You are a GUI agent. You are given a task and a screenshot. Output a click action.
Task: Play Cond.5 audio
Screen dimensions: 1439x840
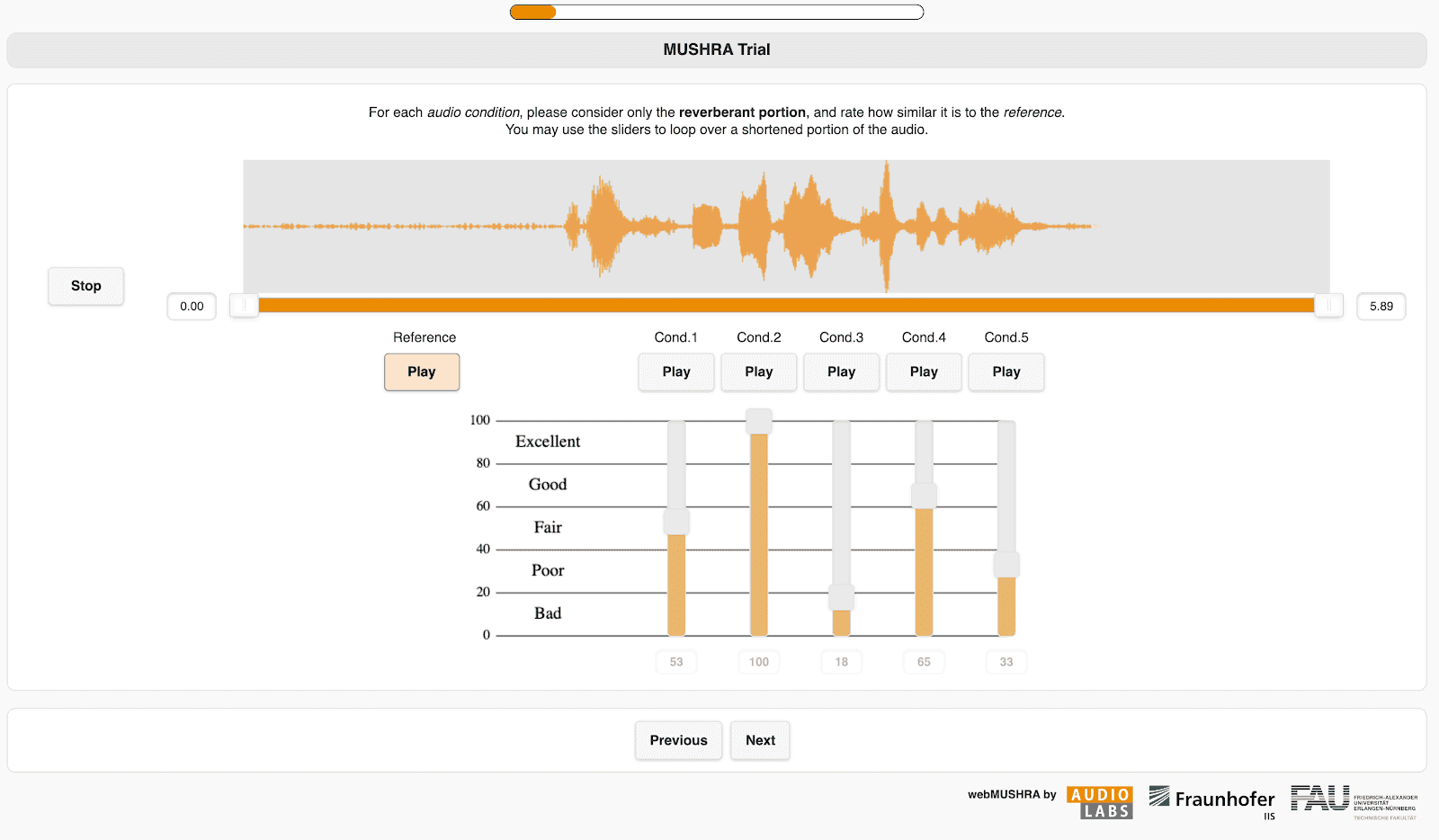click(x=1006, y=371)
